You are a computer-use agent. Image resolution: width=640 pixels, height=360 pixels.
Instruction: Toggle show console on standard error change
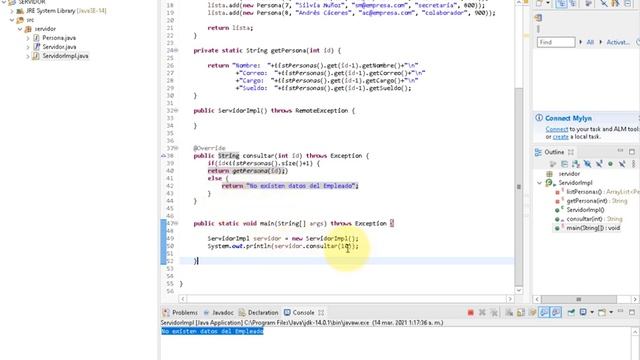556,313
